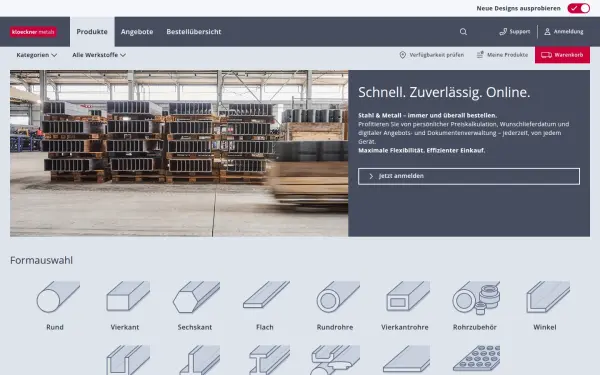Click the Neue Designs ausprobieren label
Image resolution: width=600 pixels, height=375 pixels.
point(518,8)
